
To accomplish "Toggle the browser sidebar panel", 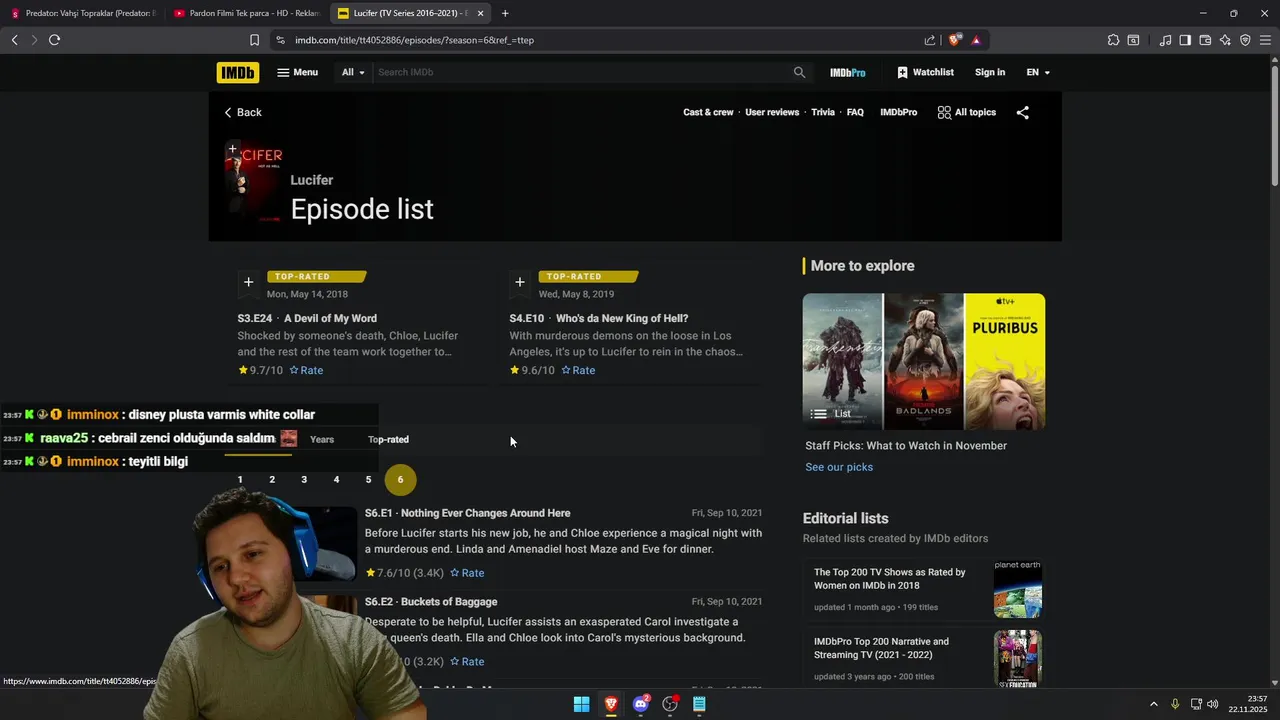I will [x=1185, y=40].
